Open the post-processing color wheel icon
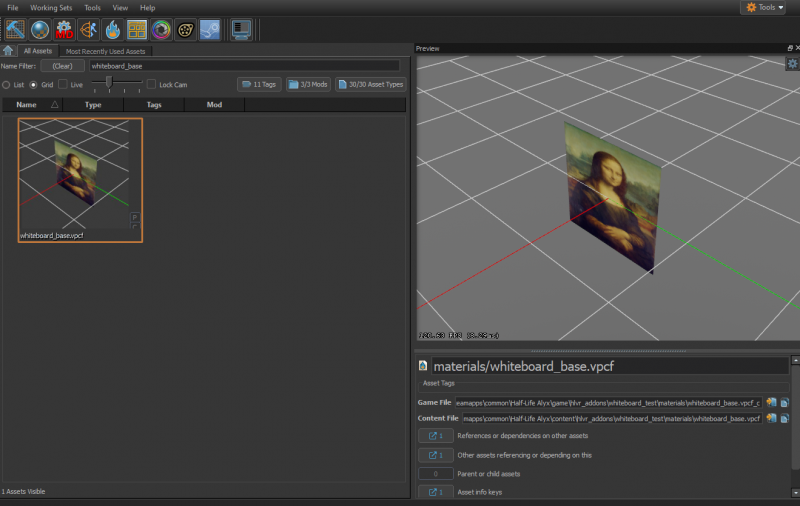The height and width of the screenshot is (506, 800). point(161,30)
